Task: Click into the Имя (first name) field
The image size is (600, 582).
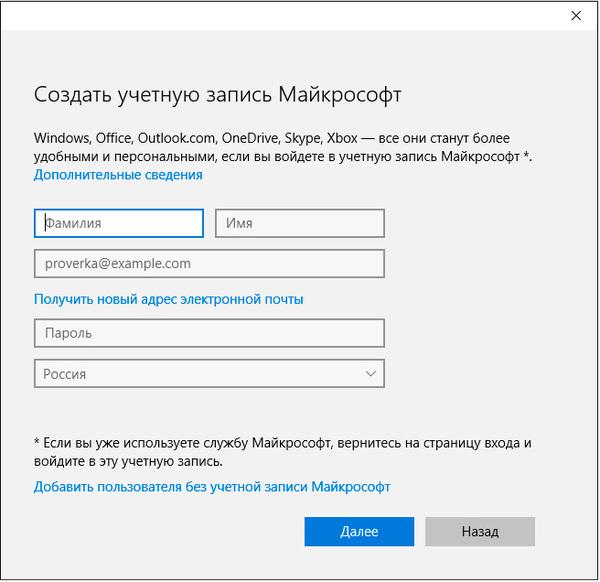Action: click(x=300, y=223)
